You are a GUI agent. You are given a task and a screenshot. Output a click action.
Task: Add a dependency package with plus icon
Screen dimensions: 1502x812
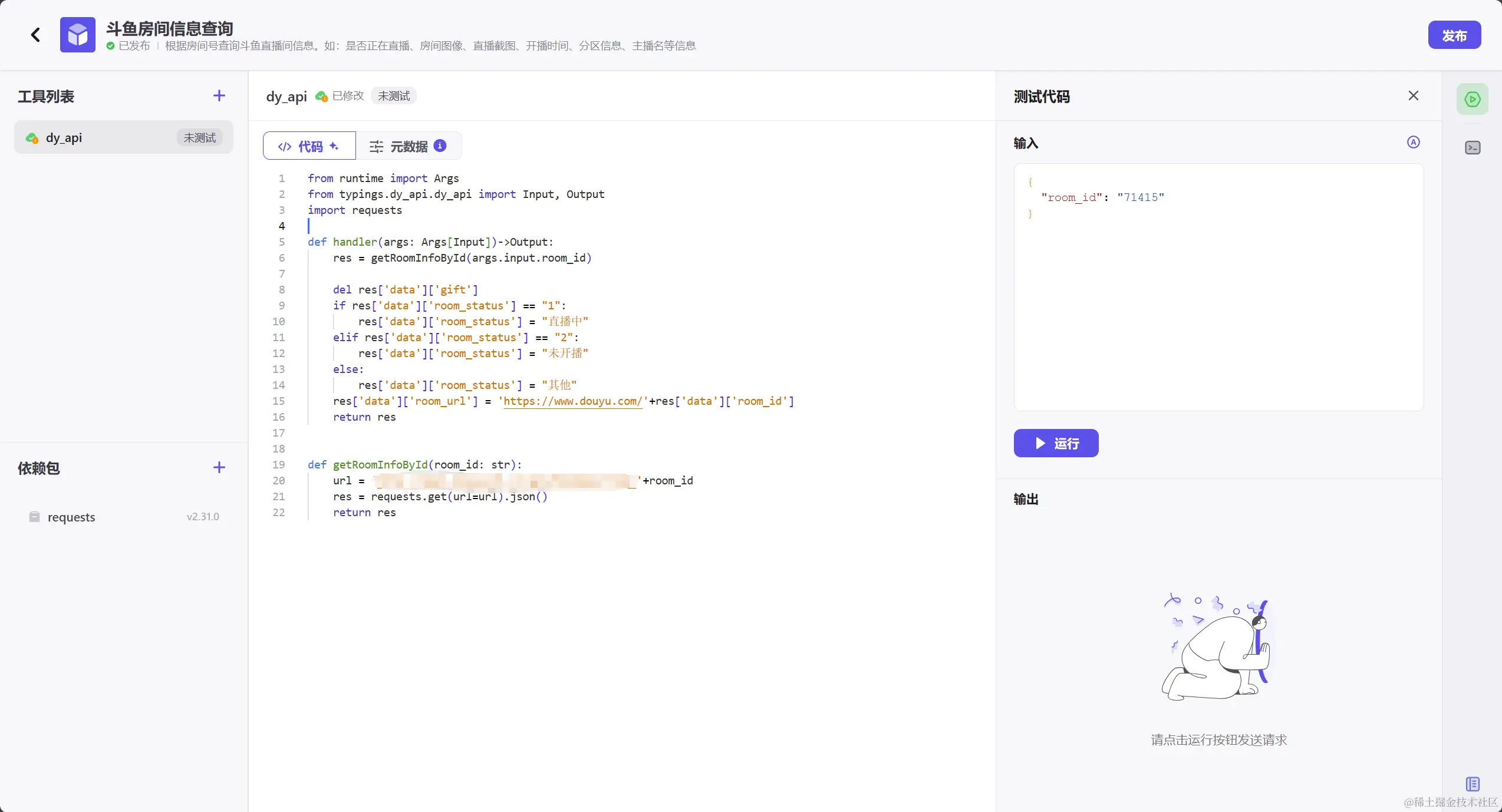point(219,467)
